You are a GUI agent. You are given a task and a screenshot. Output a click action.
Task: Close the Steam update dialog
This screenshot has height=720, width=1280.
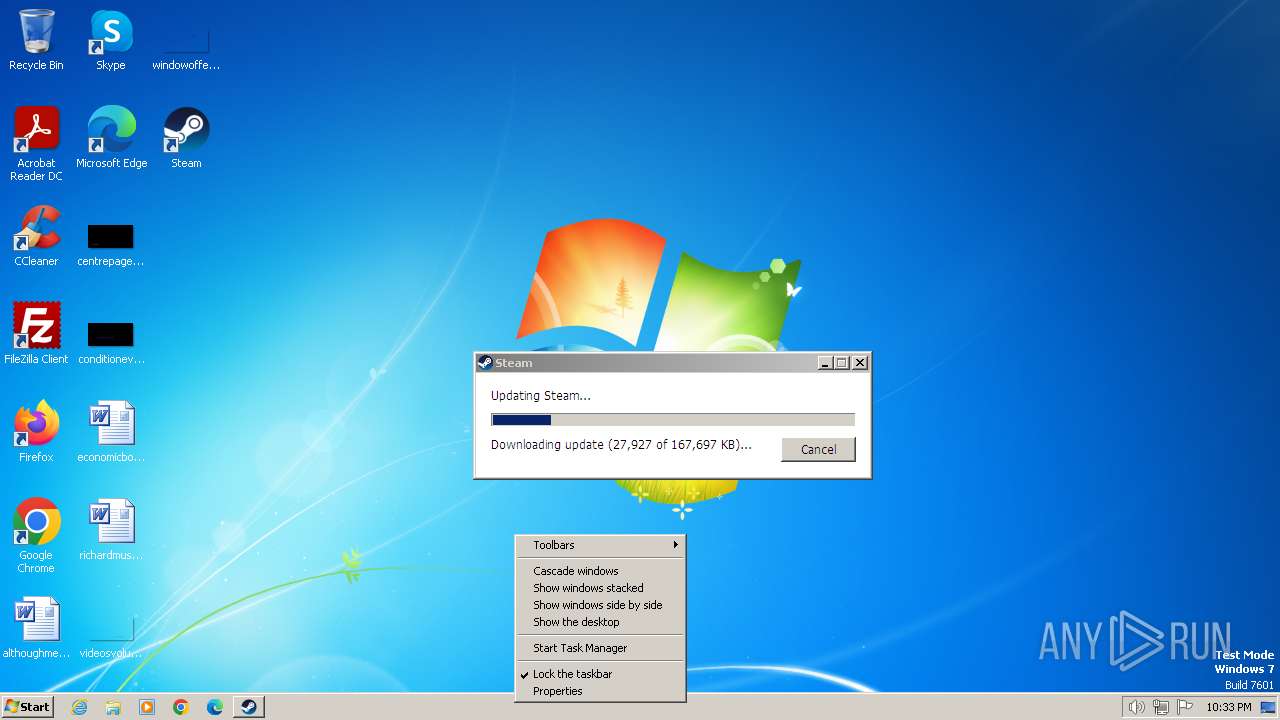(859, 363)
